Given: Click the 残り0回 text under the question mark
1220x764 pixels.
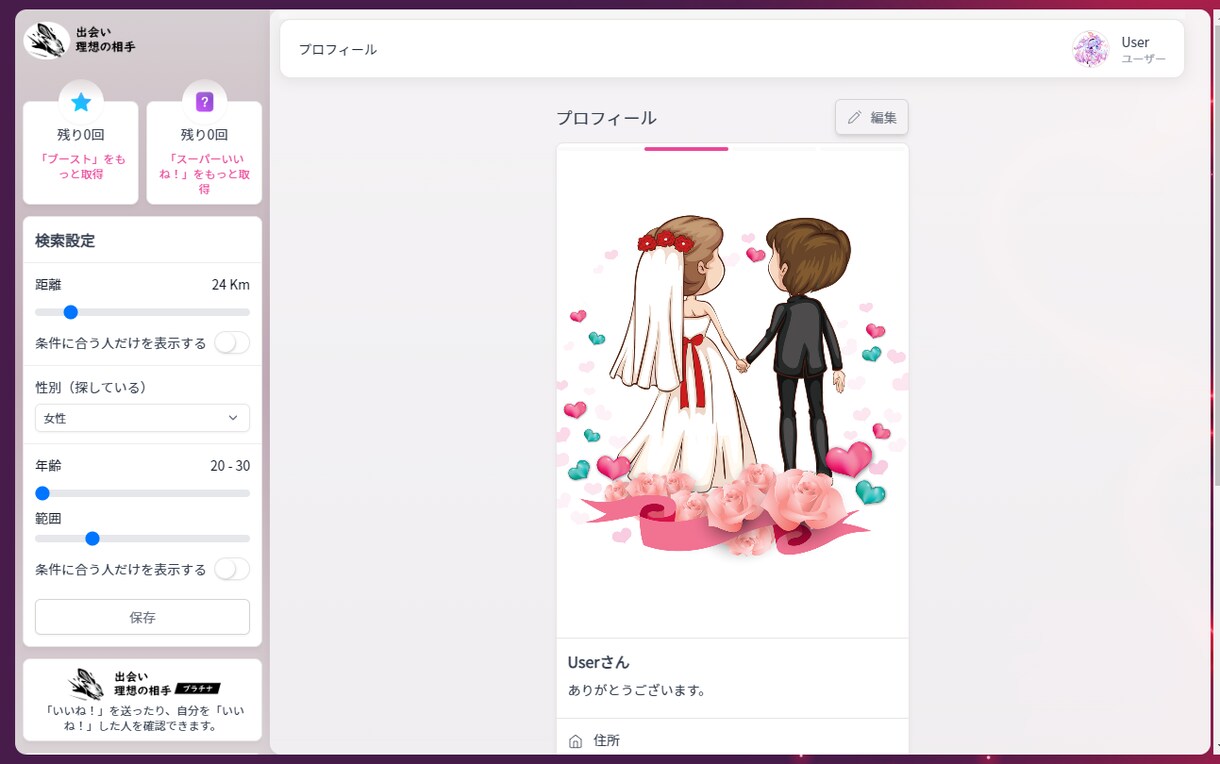Looking at the screenshot, I should [x=204, y=134].
